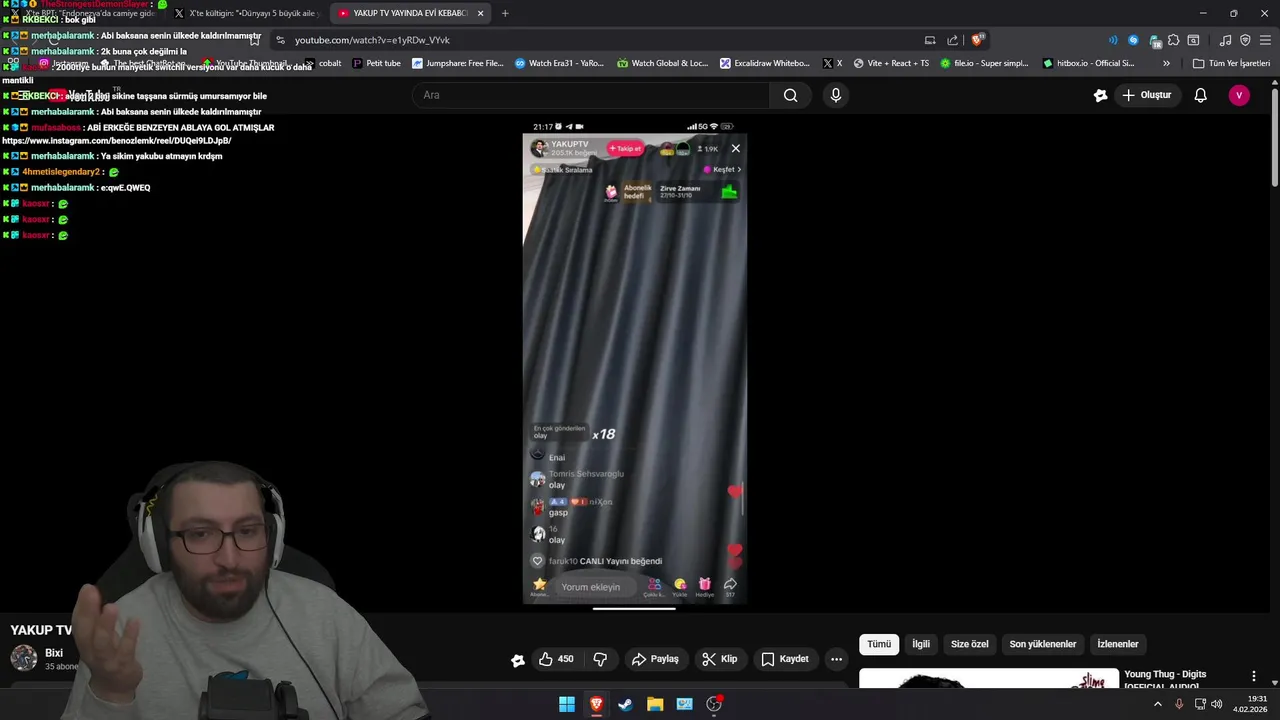
Task: Click the page scrollbar thumb
Action: pyautogui.click(x=1275, y=137)
